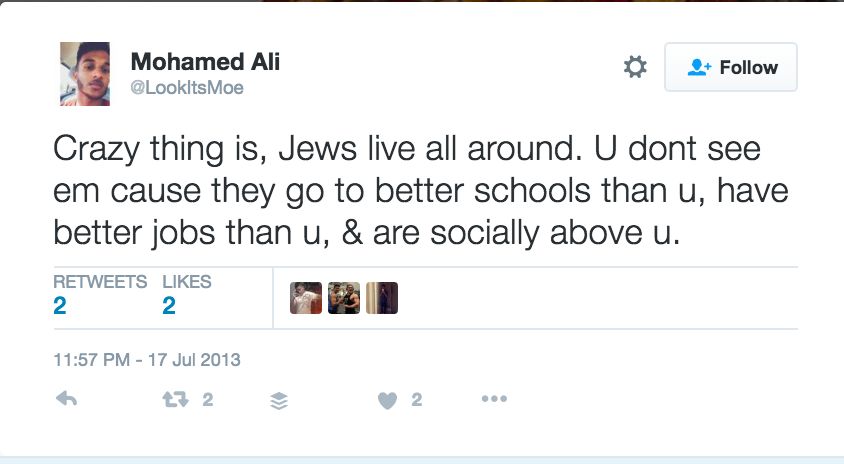Click the reply arrow icon
Image resolution: width=844 pixels, height=464 pixels.
click(x=66, y=400)
